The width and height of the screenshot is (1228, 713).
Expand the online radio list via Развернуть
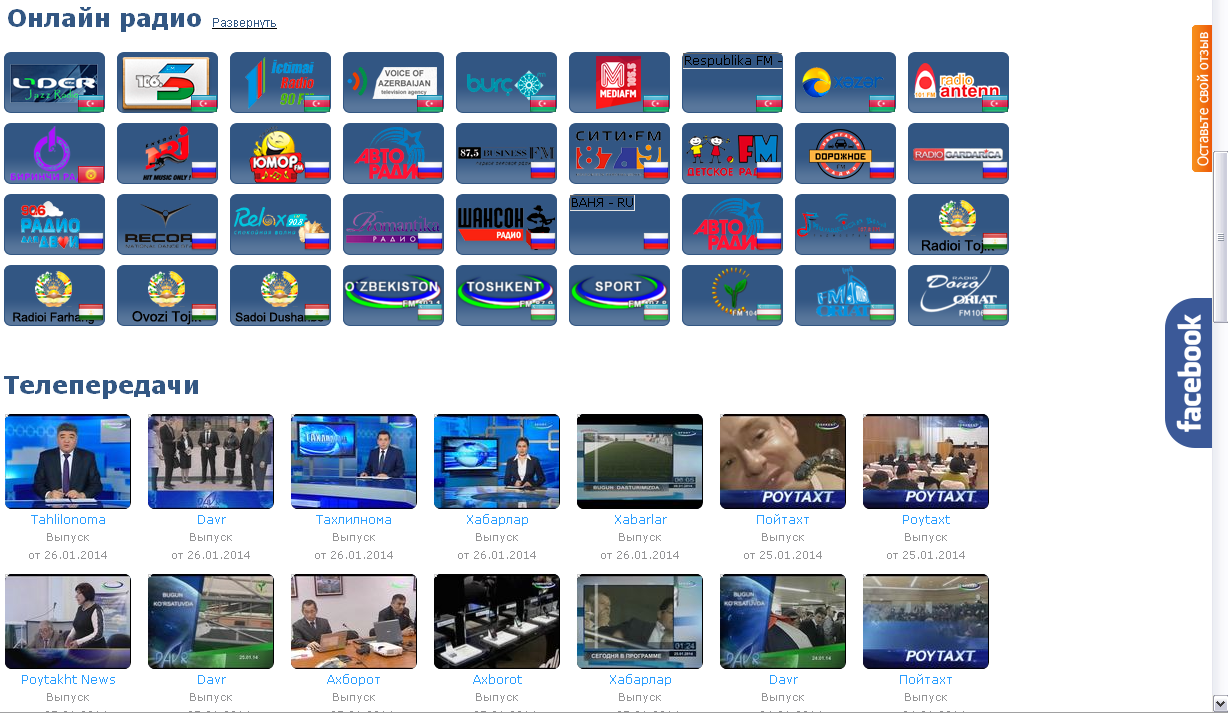click(244, 23)
